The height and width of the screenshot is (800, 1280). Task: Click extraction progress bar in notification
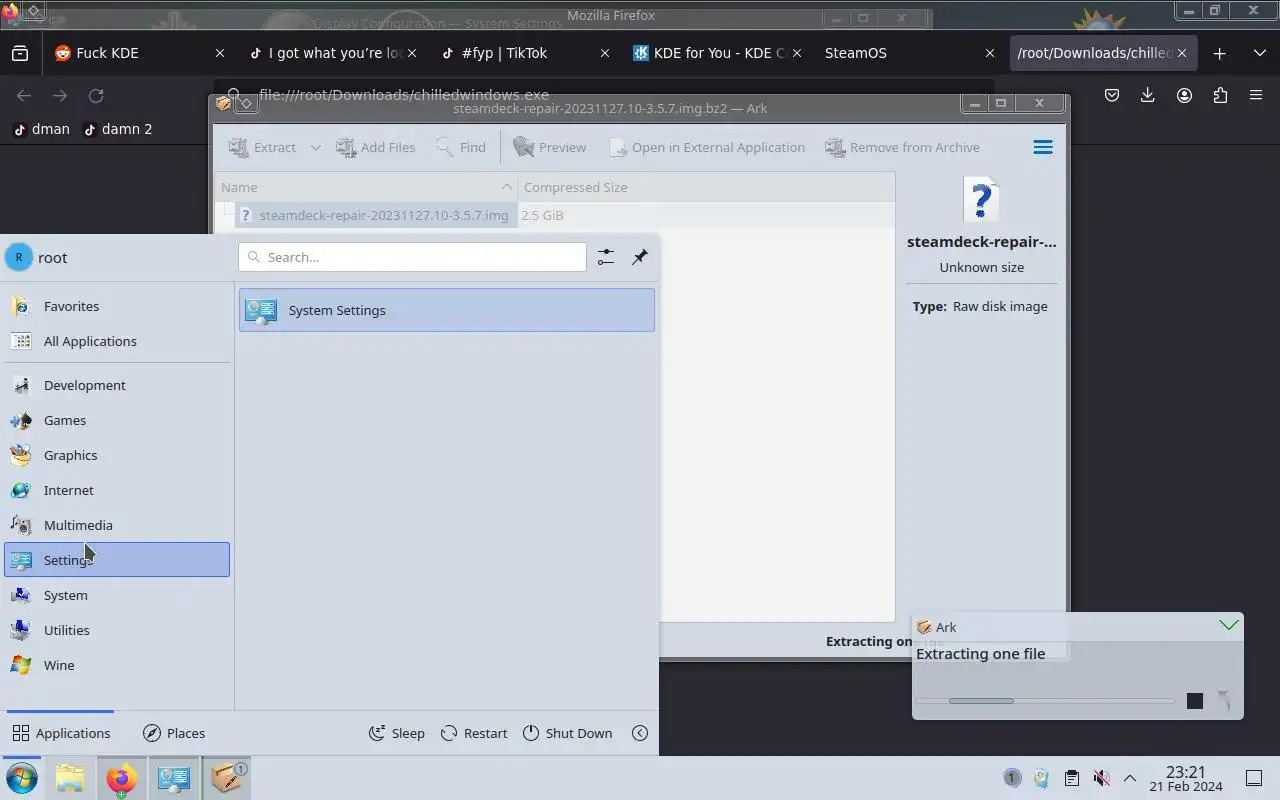(x=1045, y=701)
